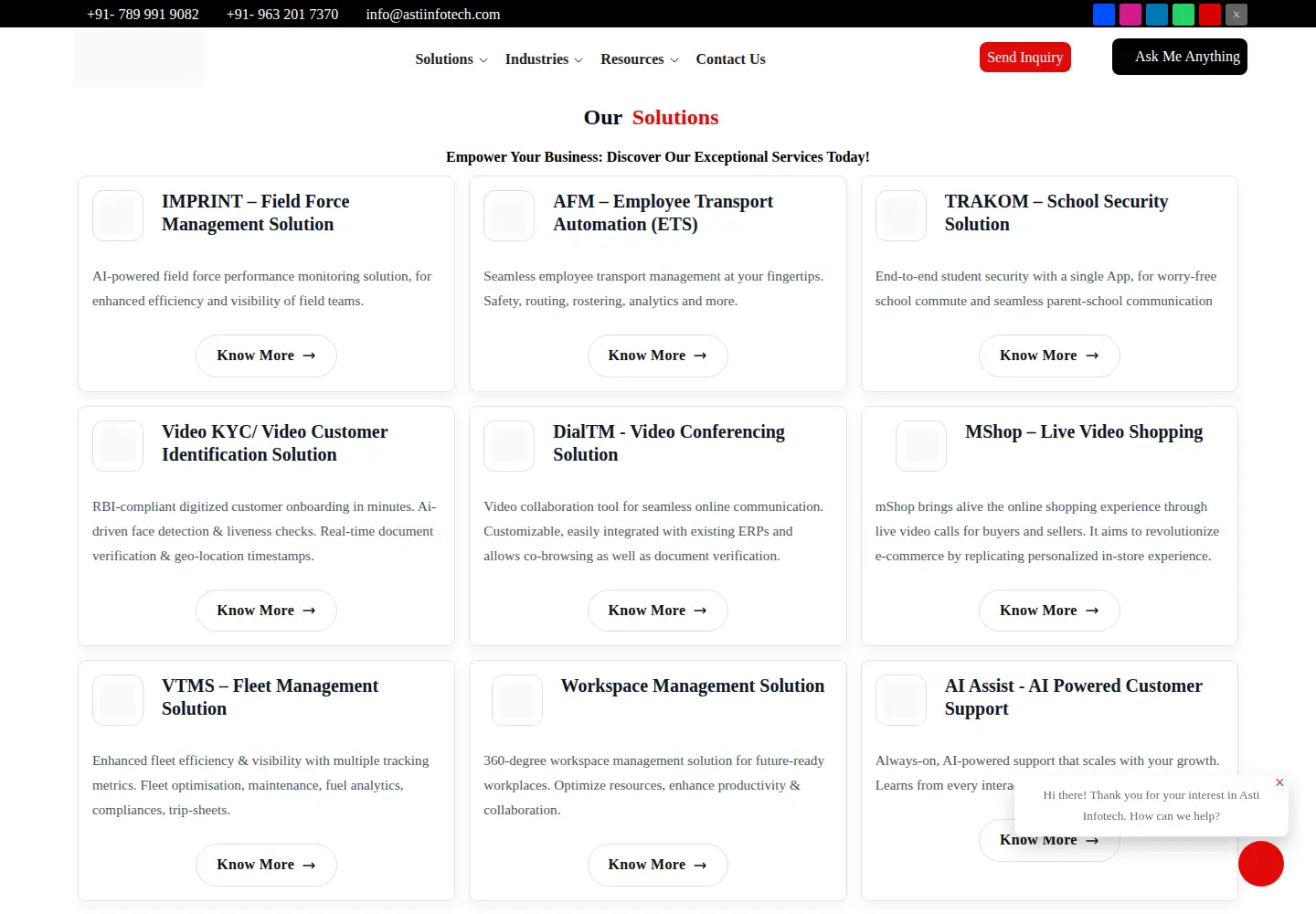Click the icon box beside Workspace Management title
Screen dimensions: 1316x914
(517, 700)
